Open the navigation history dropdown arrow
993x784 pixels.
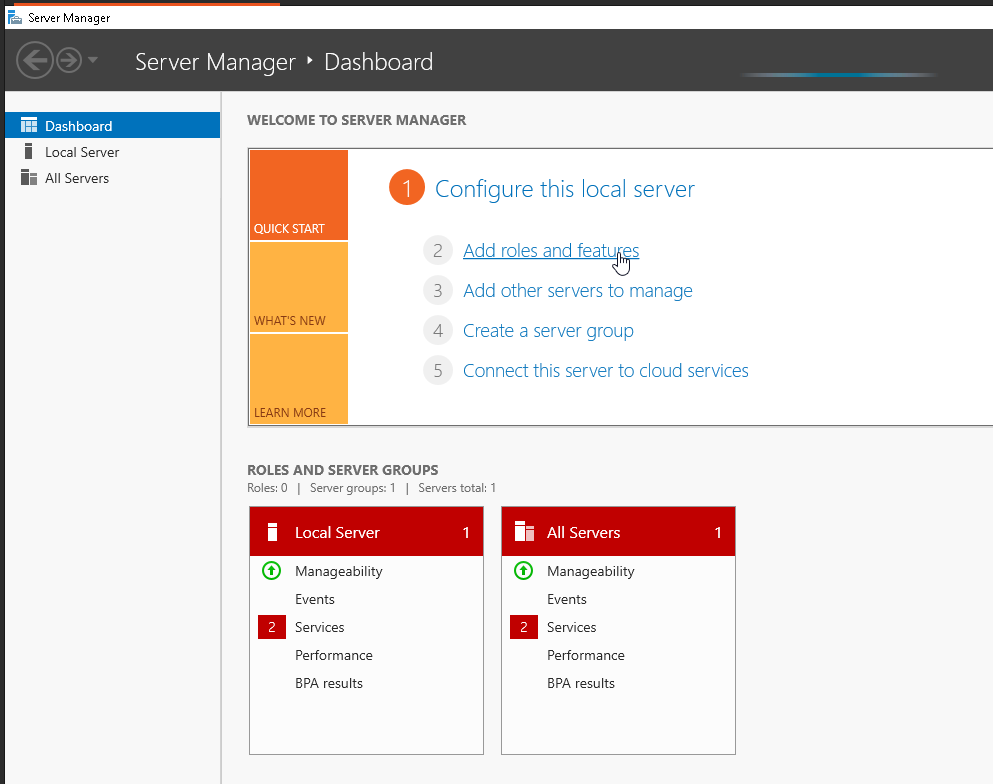click(93, 61)
